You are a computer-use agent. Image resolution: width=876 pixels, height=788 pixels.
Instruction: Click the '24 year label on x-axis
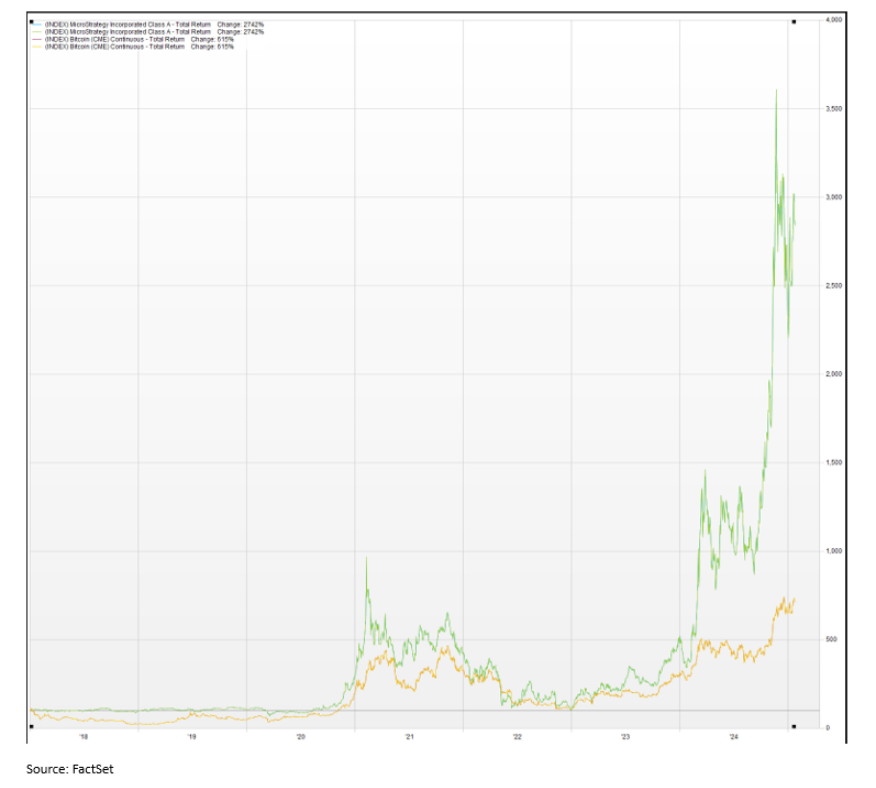tap(734, 737)
